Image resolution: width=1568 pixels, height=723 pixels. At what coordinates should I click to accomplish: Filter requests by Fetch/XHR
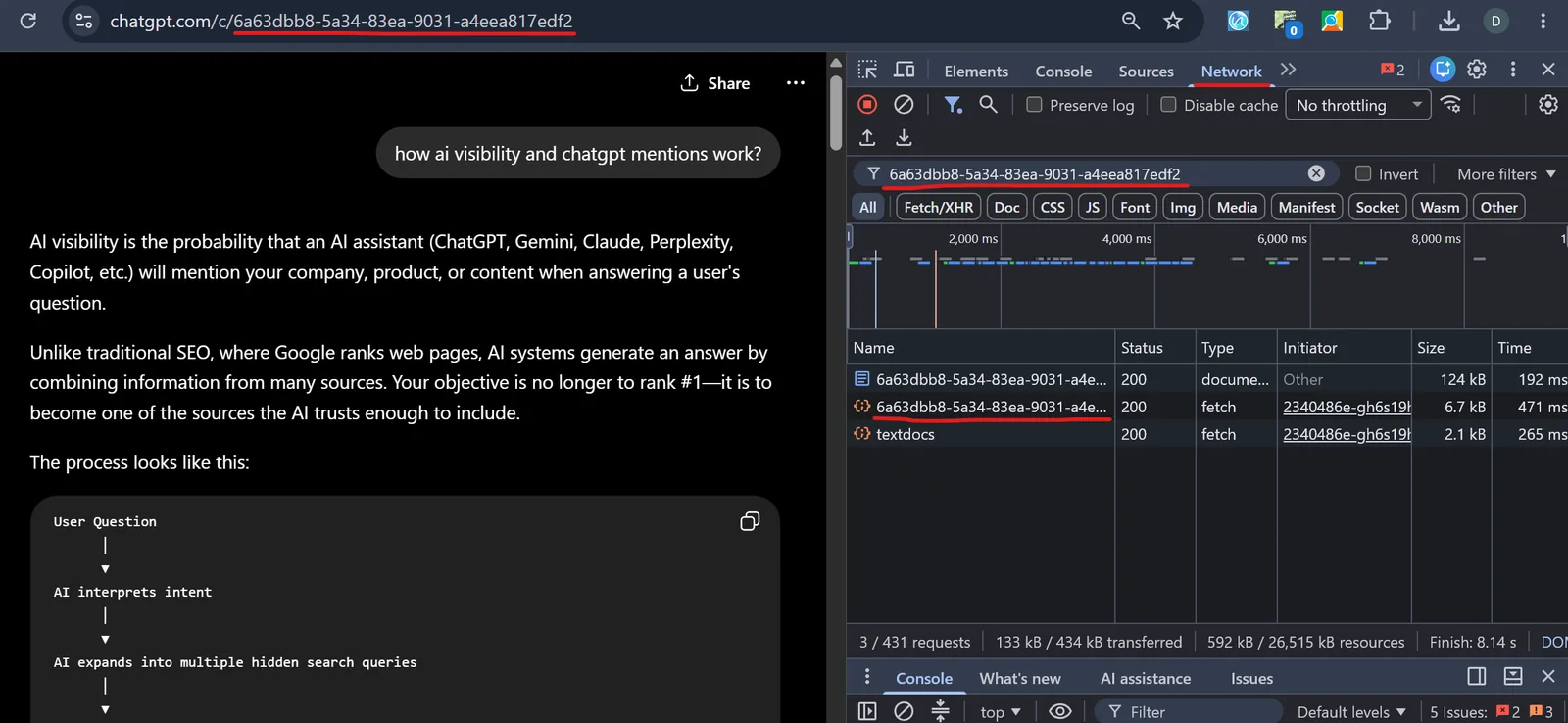[x=939, y=207]
